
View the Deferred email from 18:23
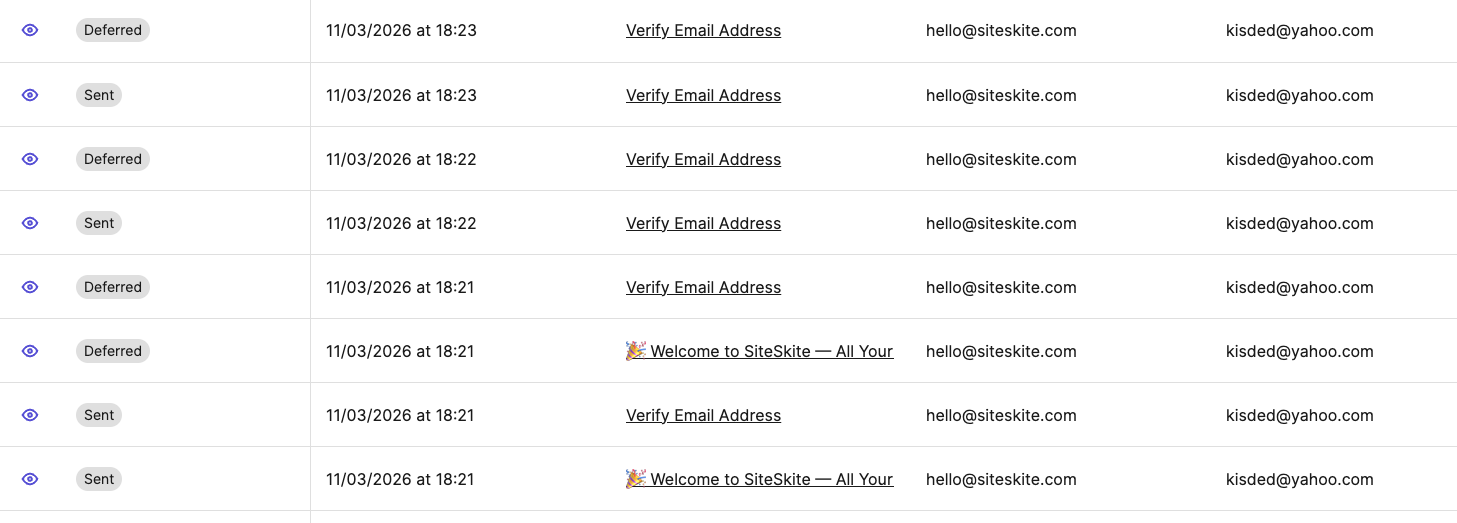[x=30, y=31]
